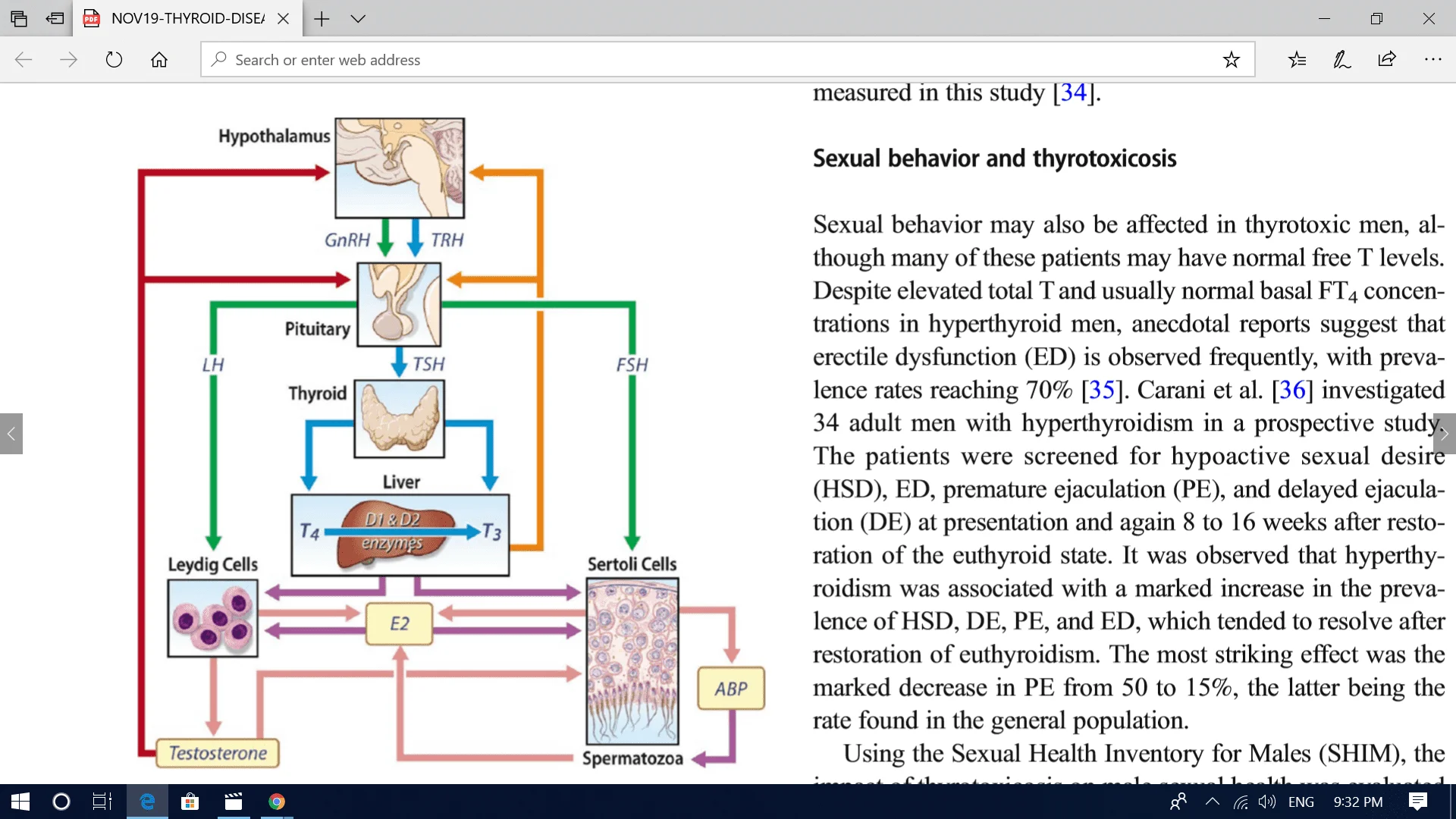Click the Pituitary label
Screen dimensions: 1456x819
[x=317, y=329]
